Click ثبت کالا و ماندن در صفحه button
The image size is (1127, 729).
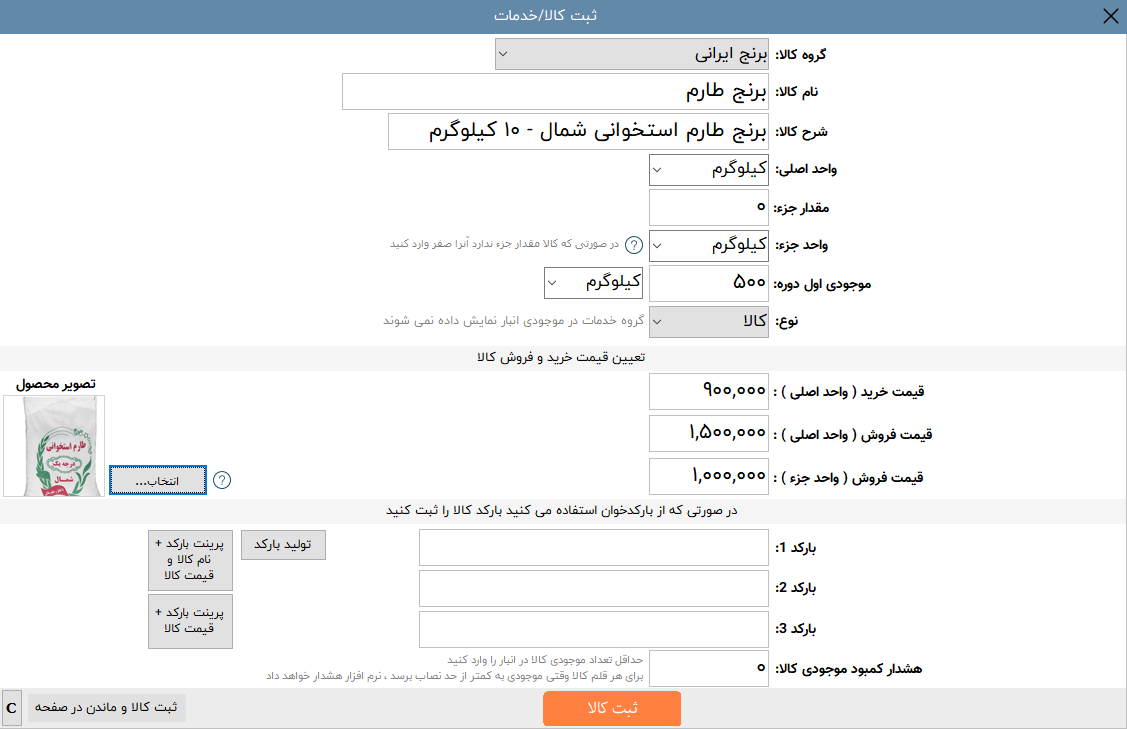pyautogui.click(x=106, y=707)
